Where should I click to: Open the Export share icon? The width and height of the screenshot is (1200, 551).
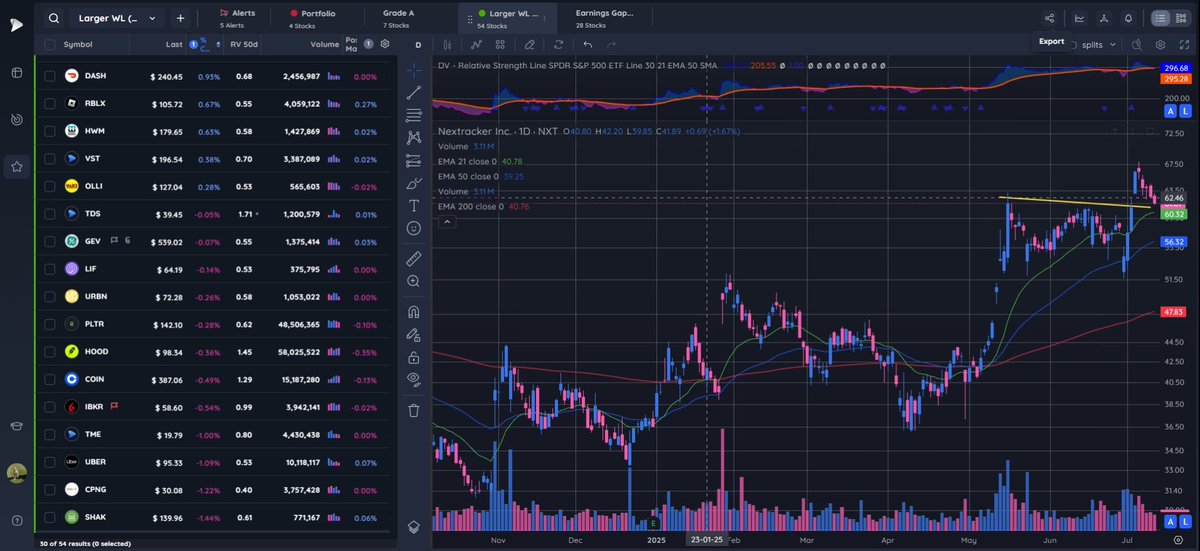pyautogui.click(x=1049, y=18)
